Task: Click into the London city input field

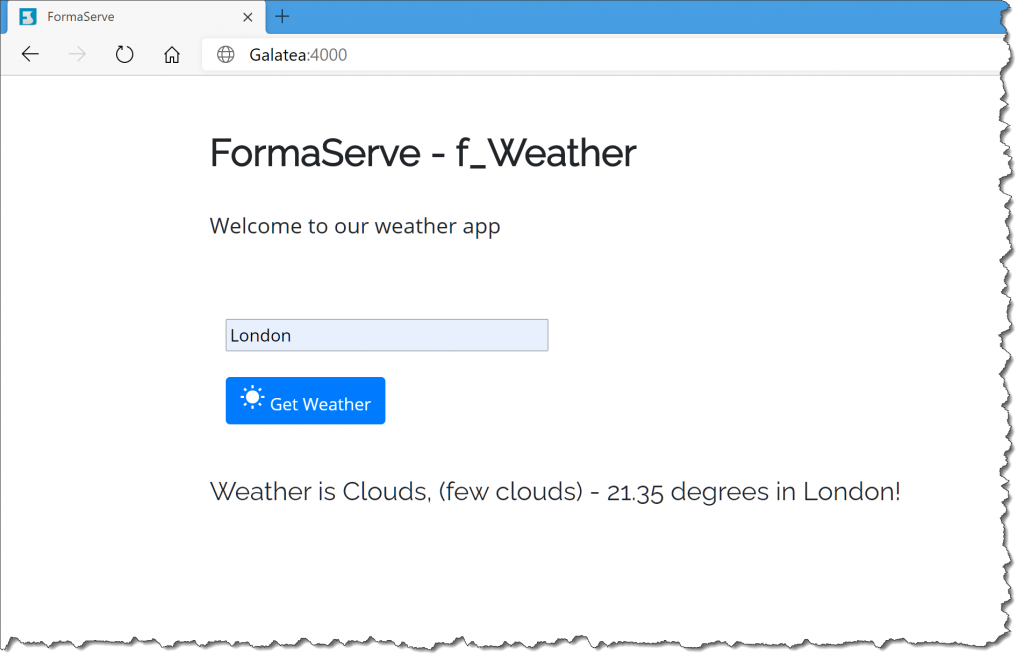Action: coord(386,335)
